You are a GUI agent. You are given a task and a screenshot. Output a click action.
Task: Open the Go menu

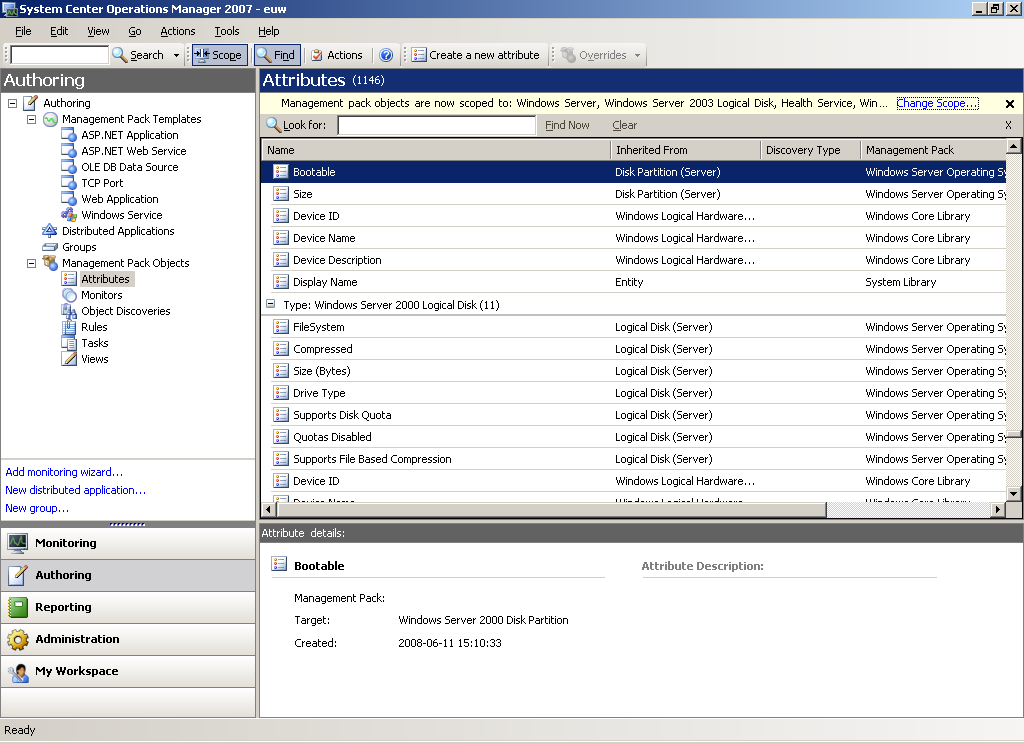(135, 31)
